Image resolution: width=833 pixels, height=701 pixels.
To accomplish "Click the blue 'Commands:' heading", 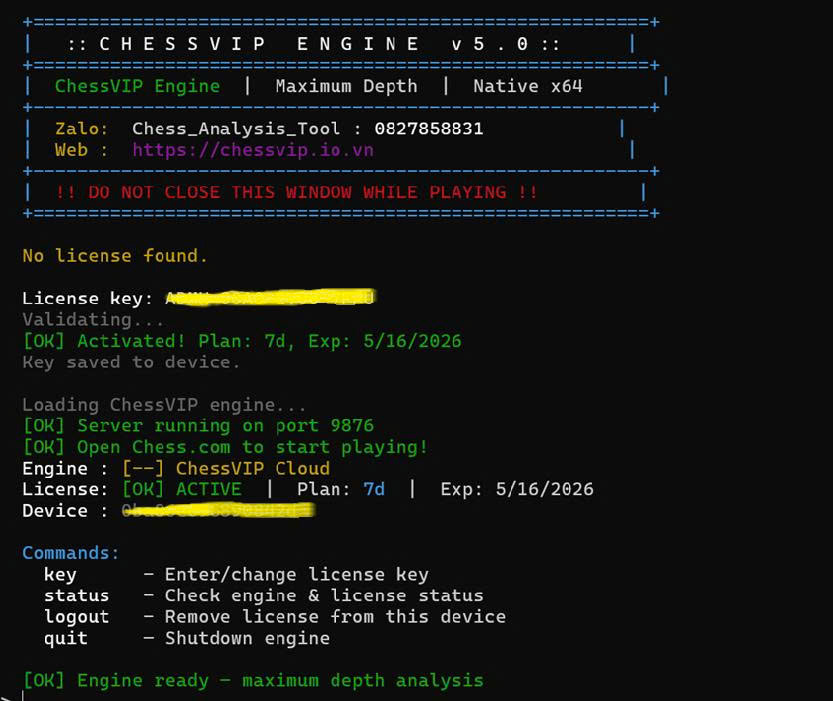I will (71, 553).
